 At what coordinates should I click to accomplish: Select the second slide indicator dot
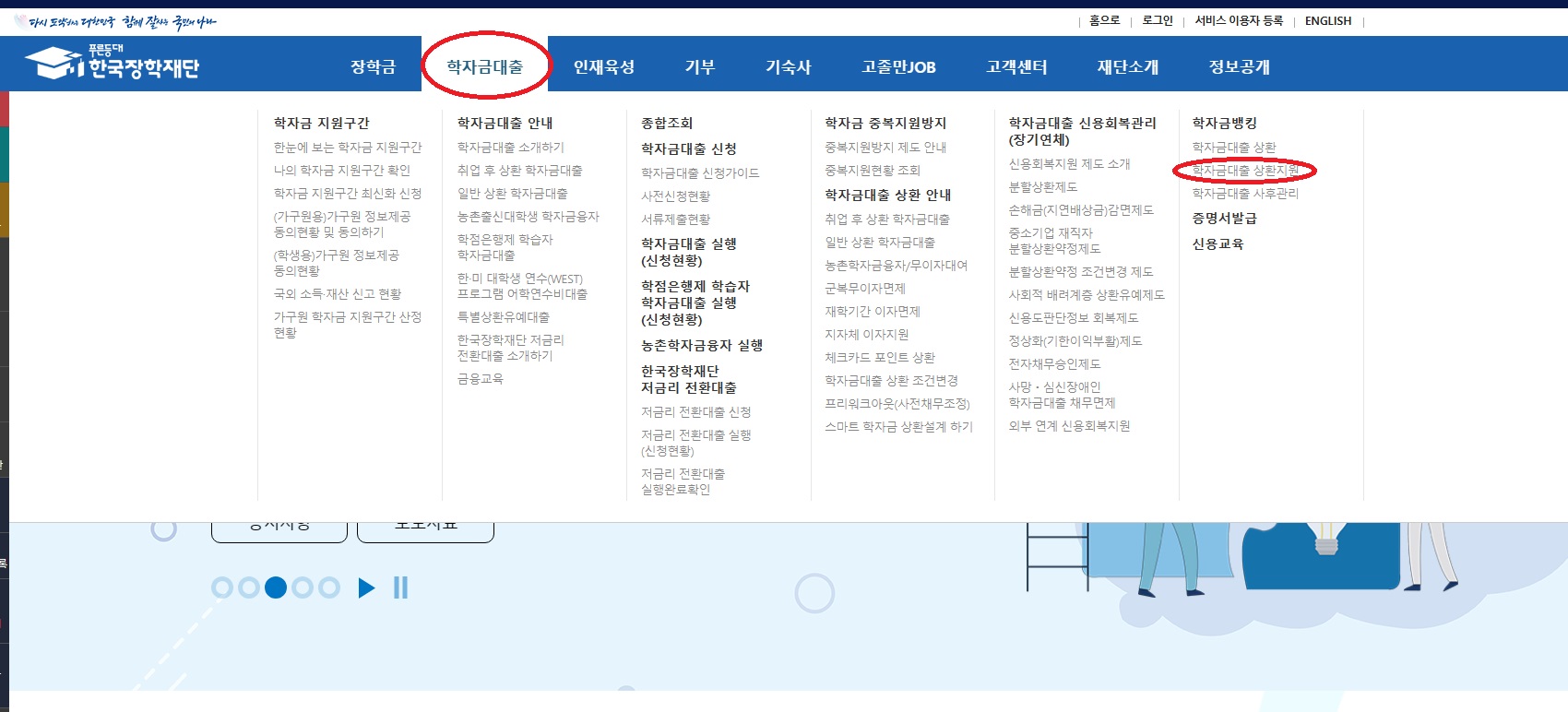click(249, 587)
